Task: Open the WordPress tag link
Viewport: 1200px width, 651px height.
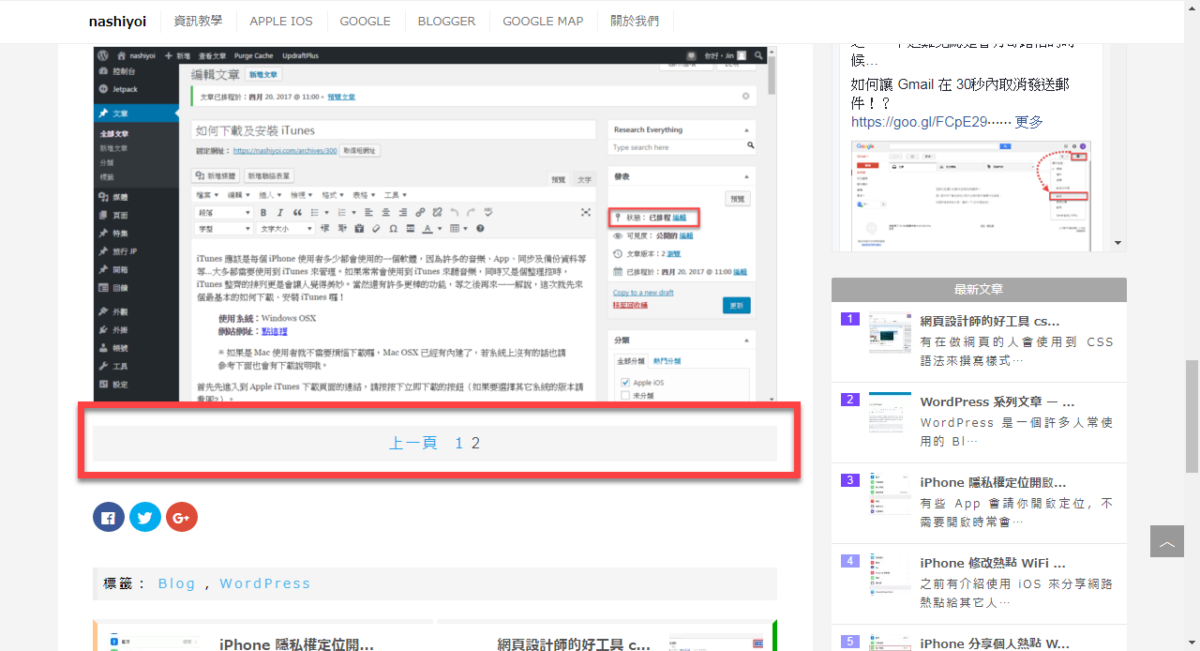Action: point(265,583)
